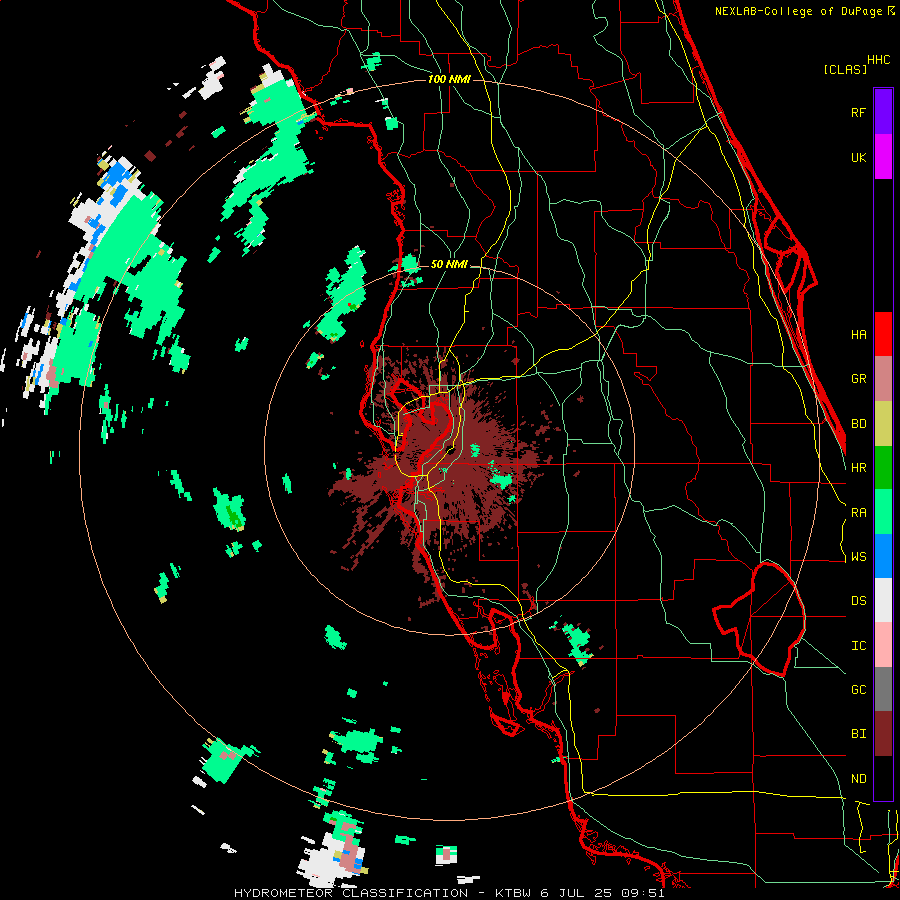Click the HR dark green legend swatch
The height and width of the screenshot is (900, 900).
pyautogui.click(x=883, y=467)
